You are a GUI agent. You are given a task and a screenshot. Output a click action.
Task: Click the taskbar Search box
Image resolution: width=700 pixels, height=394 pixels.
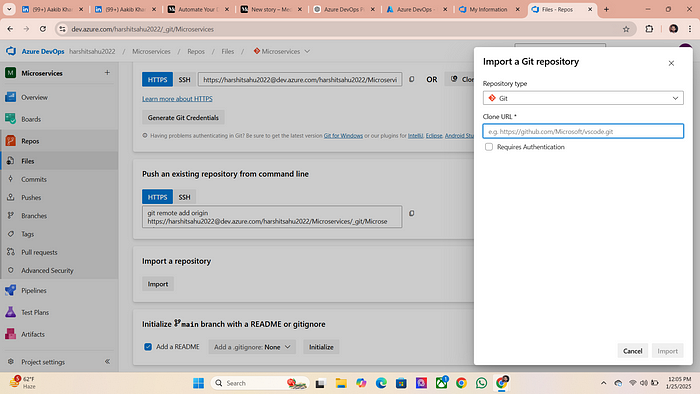tap(260, 383)
